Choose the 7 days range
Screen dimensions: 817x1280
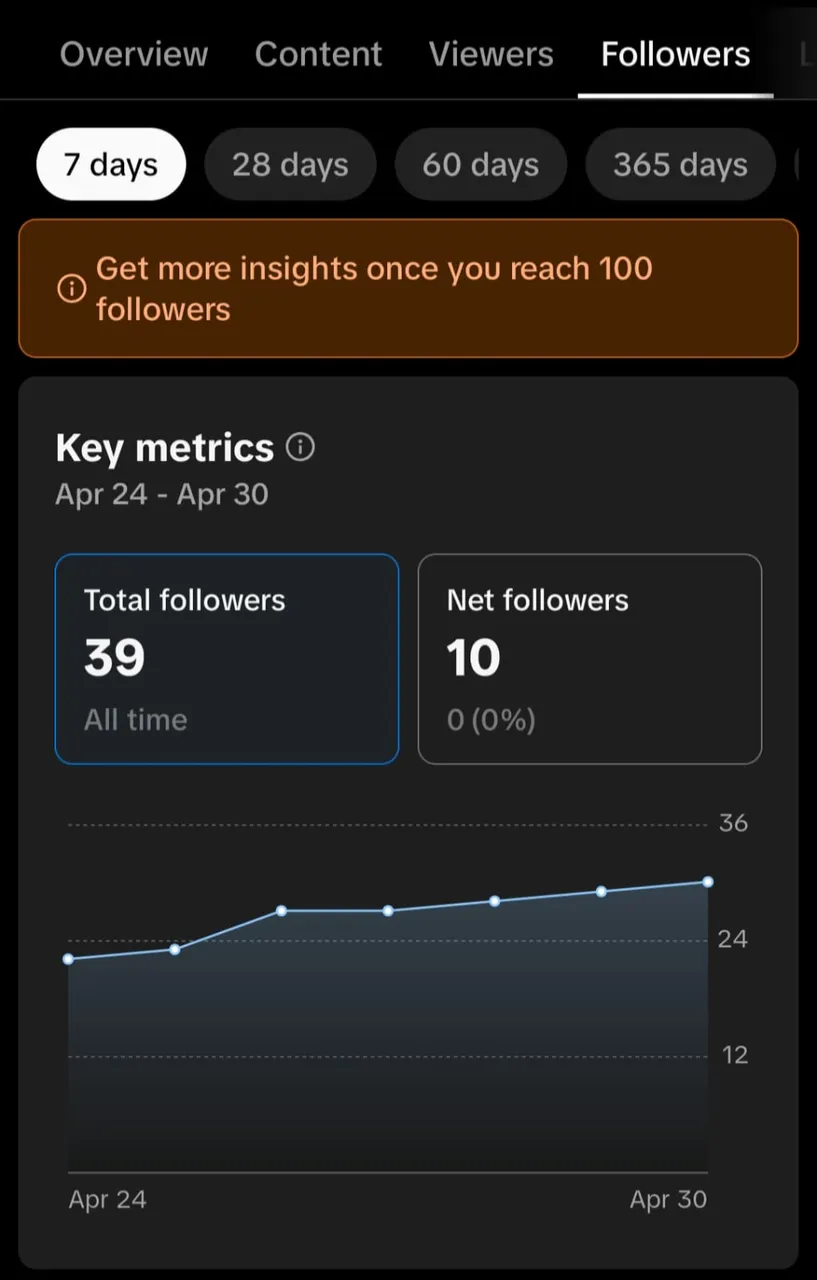[x=111, y=164]
